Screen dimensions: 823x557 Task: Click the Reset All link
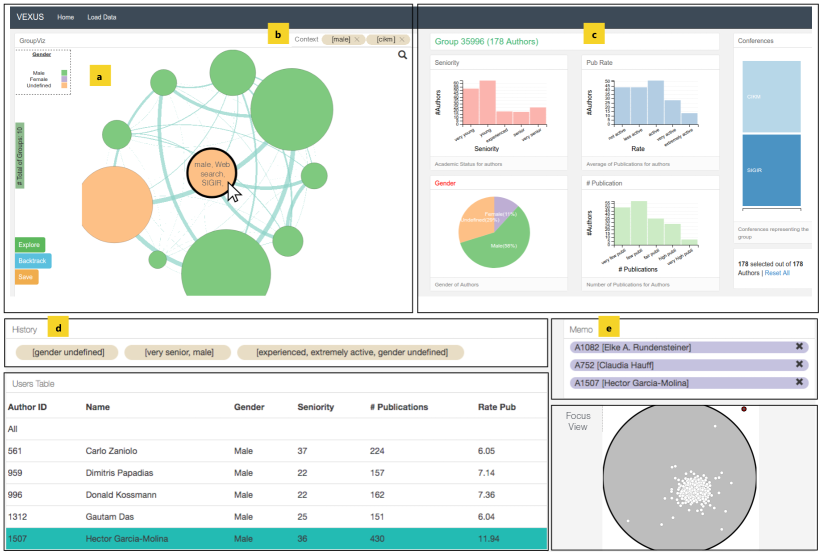coord(777,273)
